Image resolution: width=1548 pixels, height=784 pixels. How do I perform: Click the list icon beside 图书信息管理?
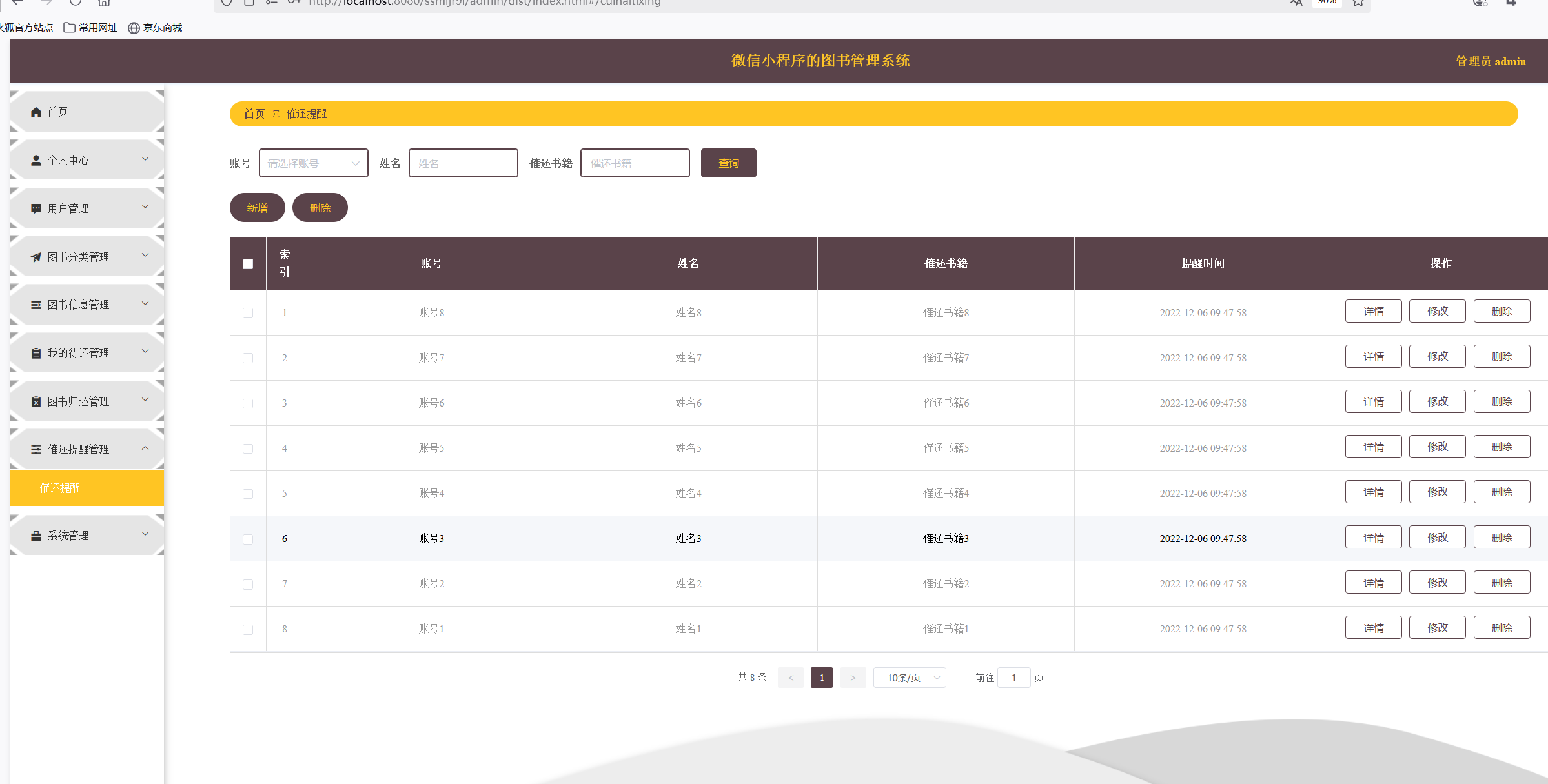pyautogui.click(x=36, y=305)
